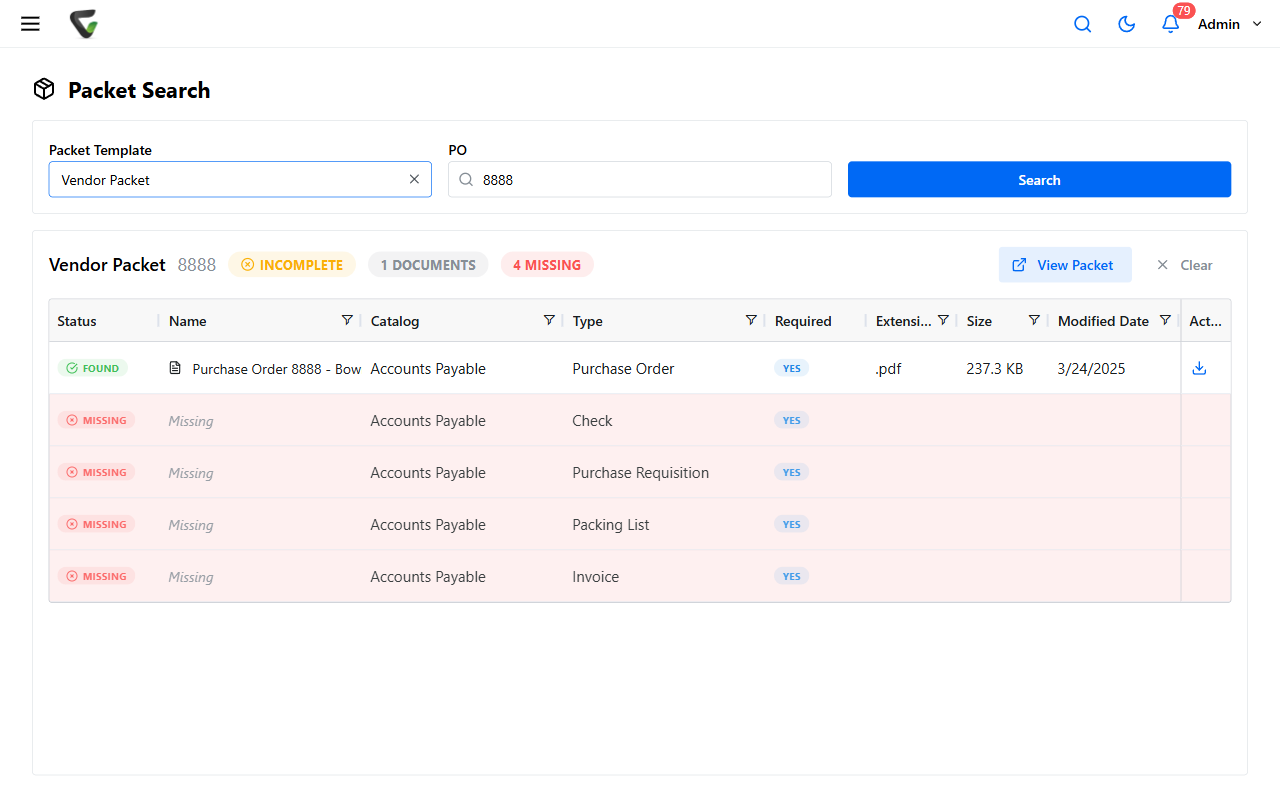
Task: Open the hamburger navigation menu
Action: 30,24
